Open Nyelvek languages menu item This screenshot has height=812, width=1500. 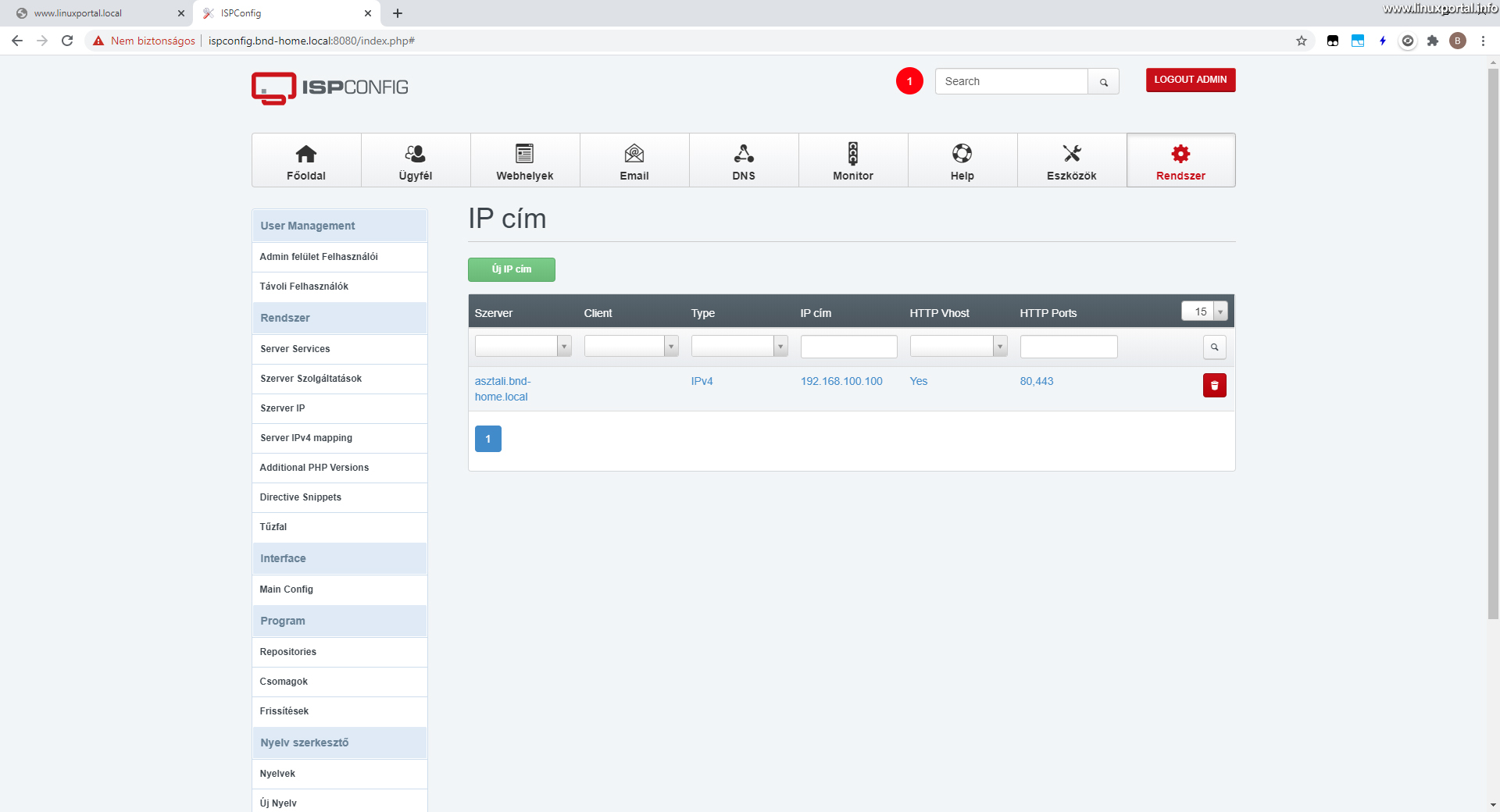[x=340, y=774]
